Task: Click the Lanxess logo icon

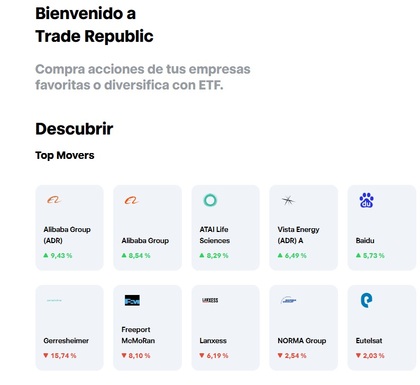Action: 210,300
